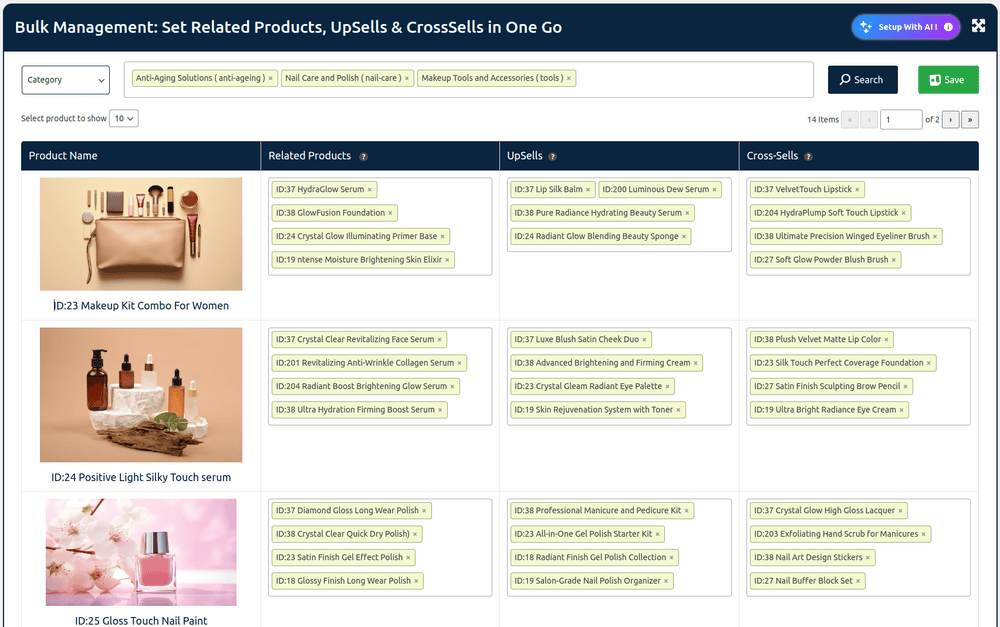
Task: Click the magnifier icon on Search button
Action: 843,79
